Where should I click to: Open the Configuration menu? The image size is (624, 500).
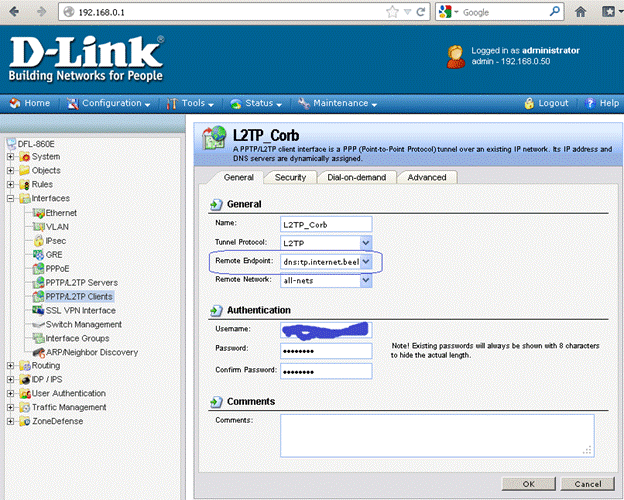click(x=109, y=104)
